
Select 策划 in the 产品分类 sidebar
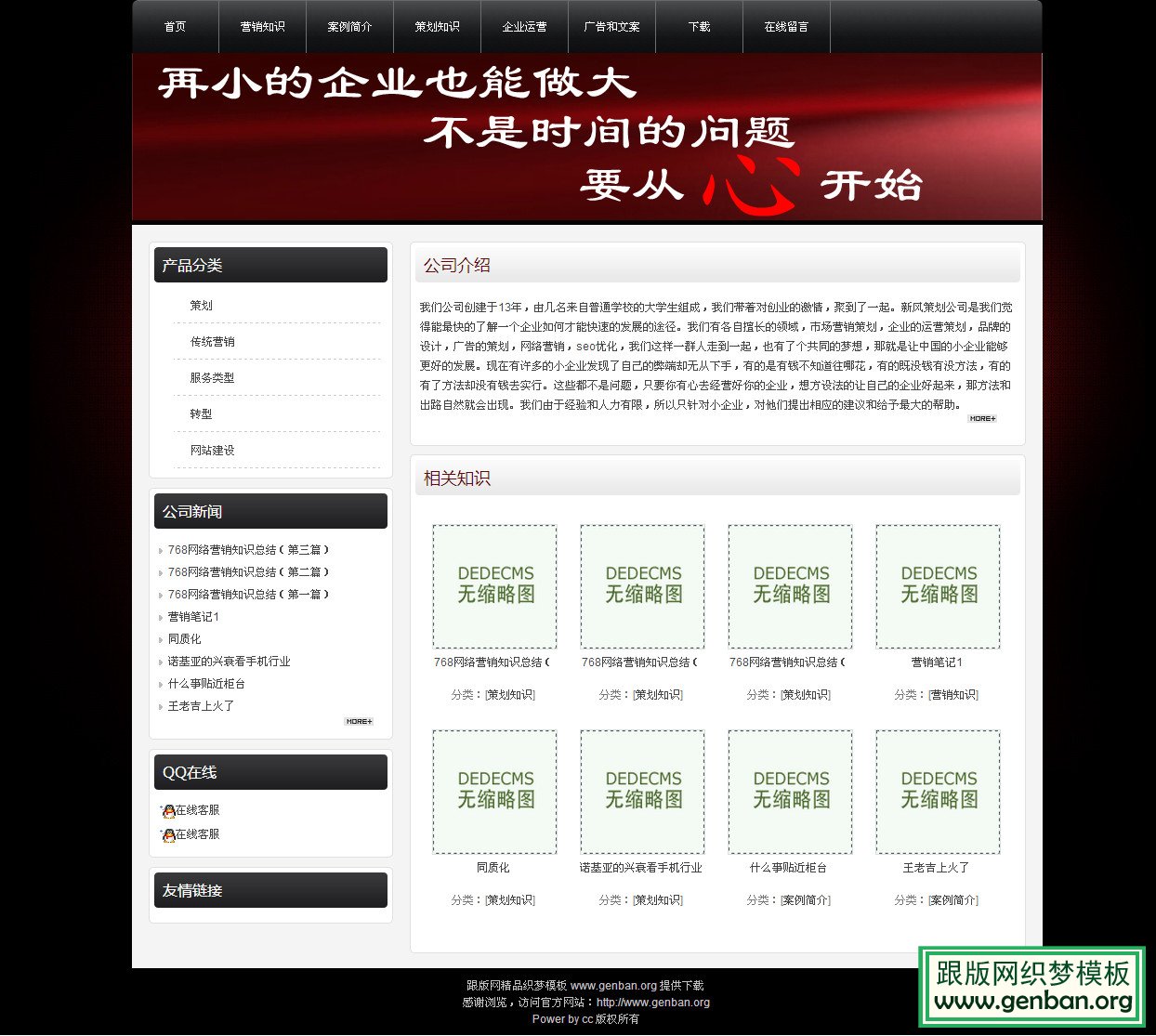tap(202, 305)
